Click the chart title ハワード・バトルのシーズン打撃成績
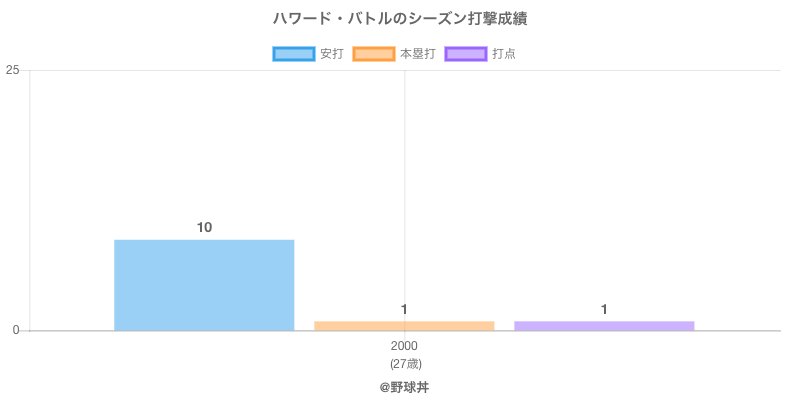This screenshot has height=400, width=800. pyautogui.click(x=400, y=19)
